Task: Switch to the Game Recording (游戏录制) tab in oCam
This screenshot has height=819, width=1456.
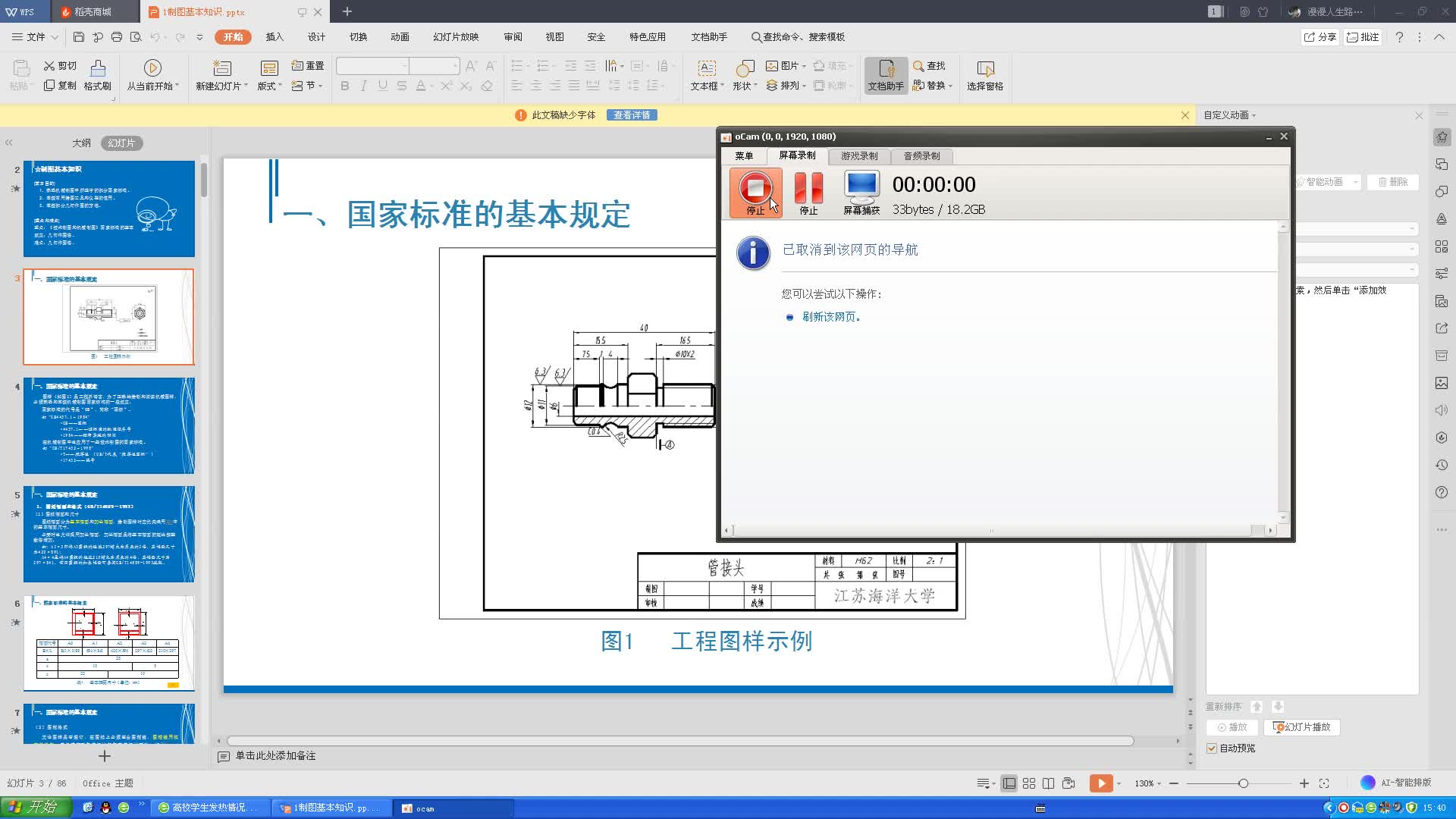Action: click(859, 155)
